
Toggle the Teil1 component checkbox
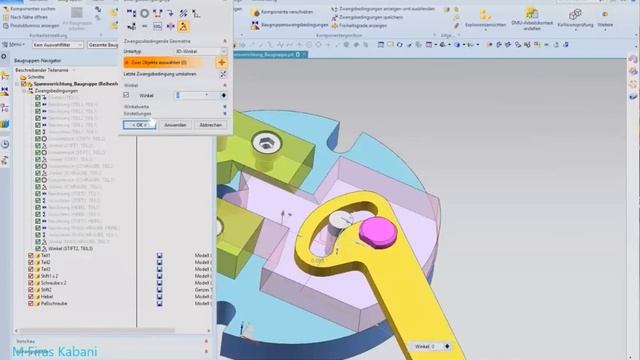31,256
